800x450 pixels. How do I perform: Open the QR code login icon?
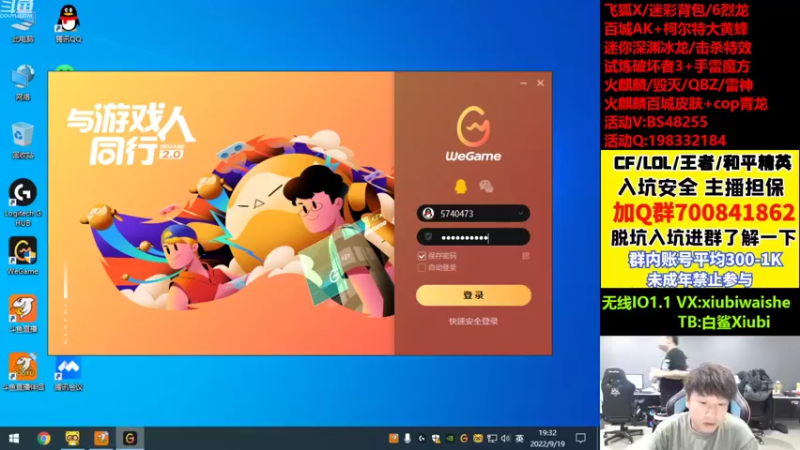[x=526, y=256]
